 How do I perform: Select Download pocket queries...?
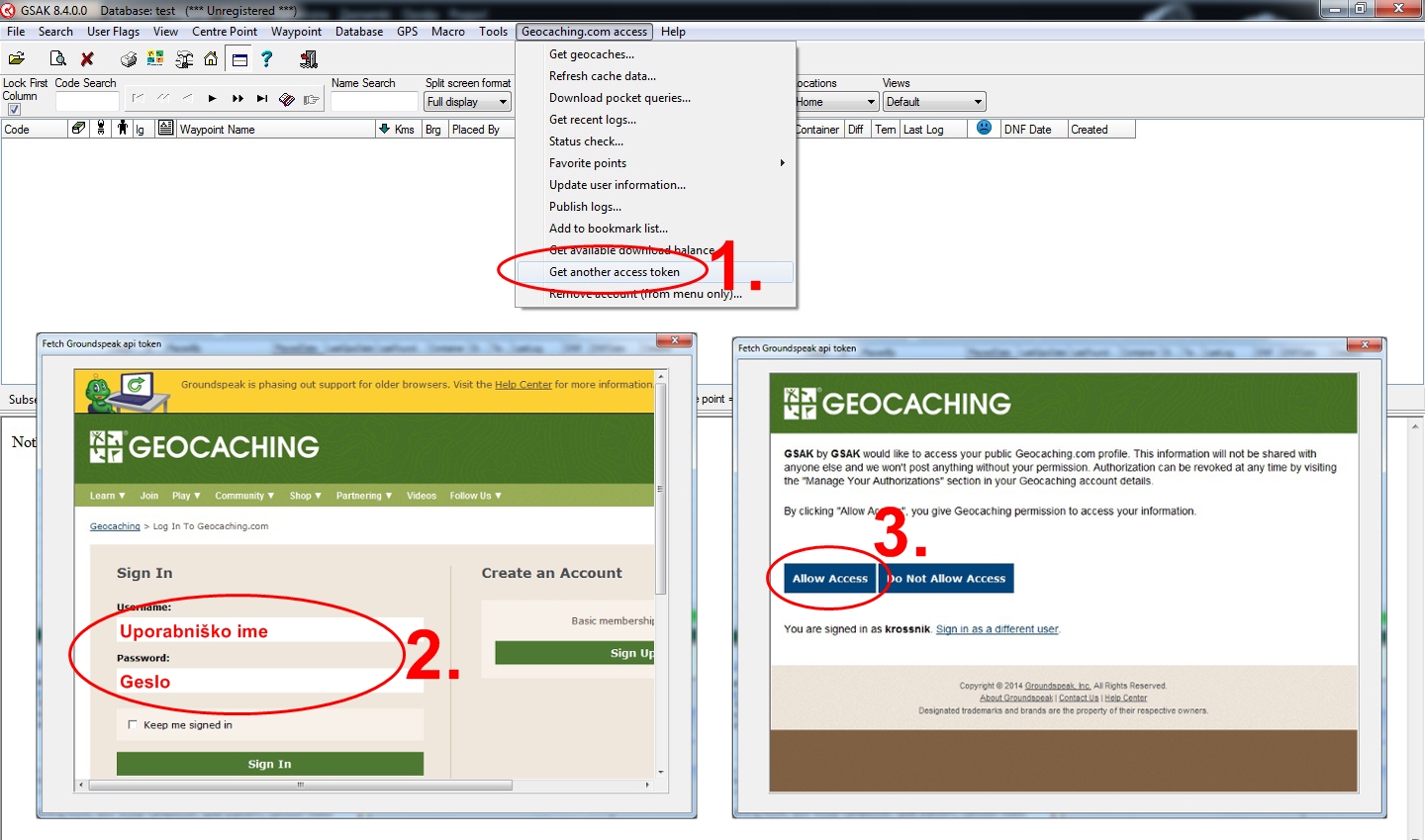pos(656,98)
